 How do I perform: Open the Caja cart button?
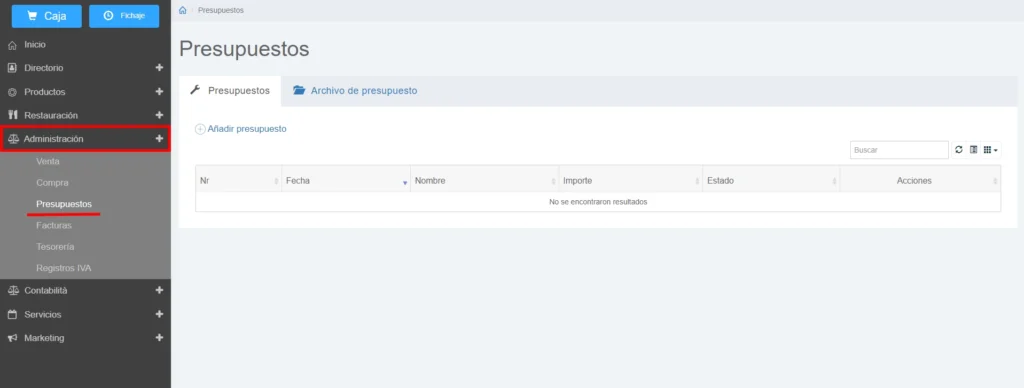(x=46, y=16)
